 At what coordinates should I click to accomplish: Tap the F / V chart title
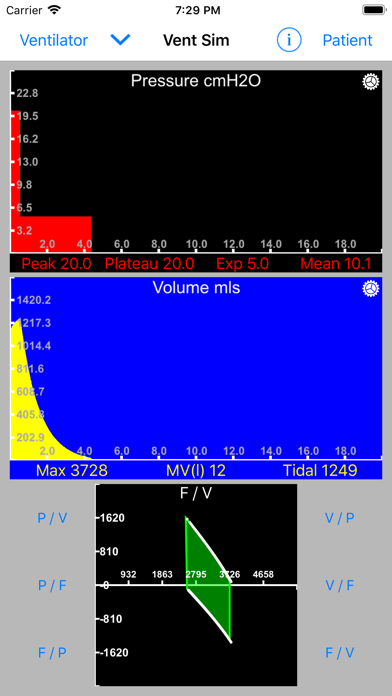196,494
